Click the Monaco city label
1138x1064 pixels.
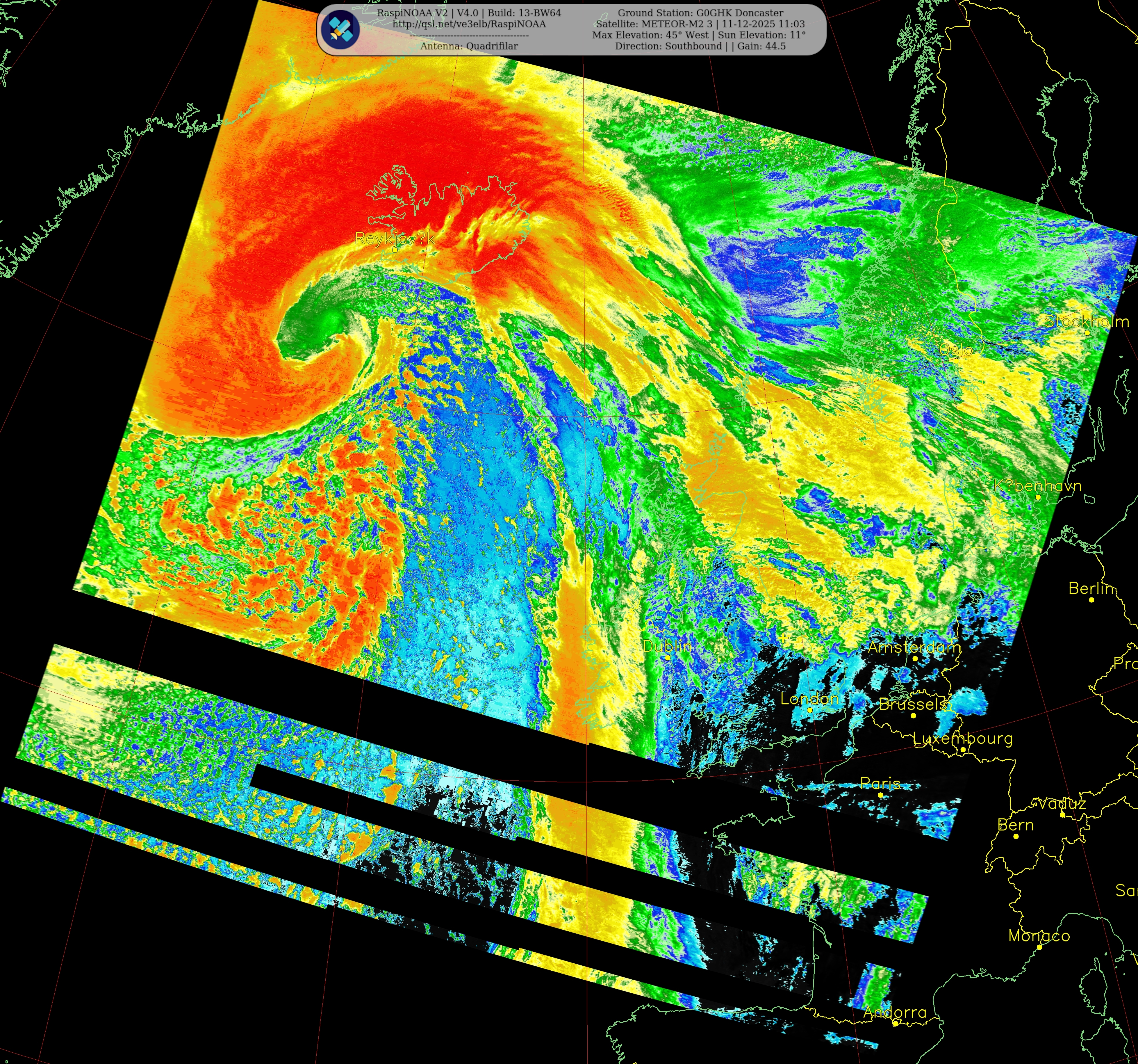point(1039,936)
